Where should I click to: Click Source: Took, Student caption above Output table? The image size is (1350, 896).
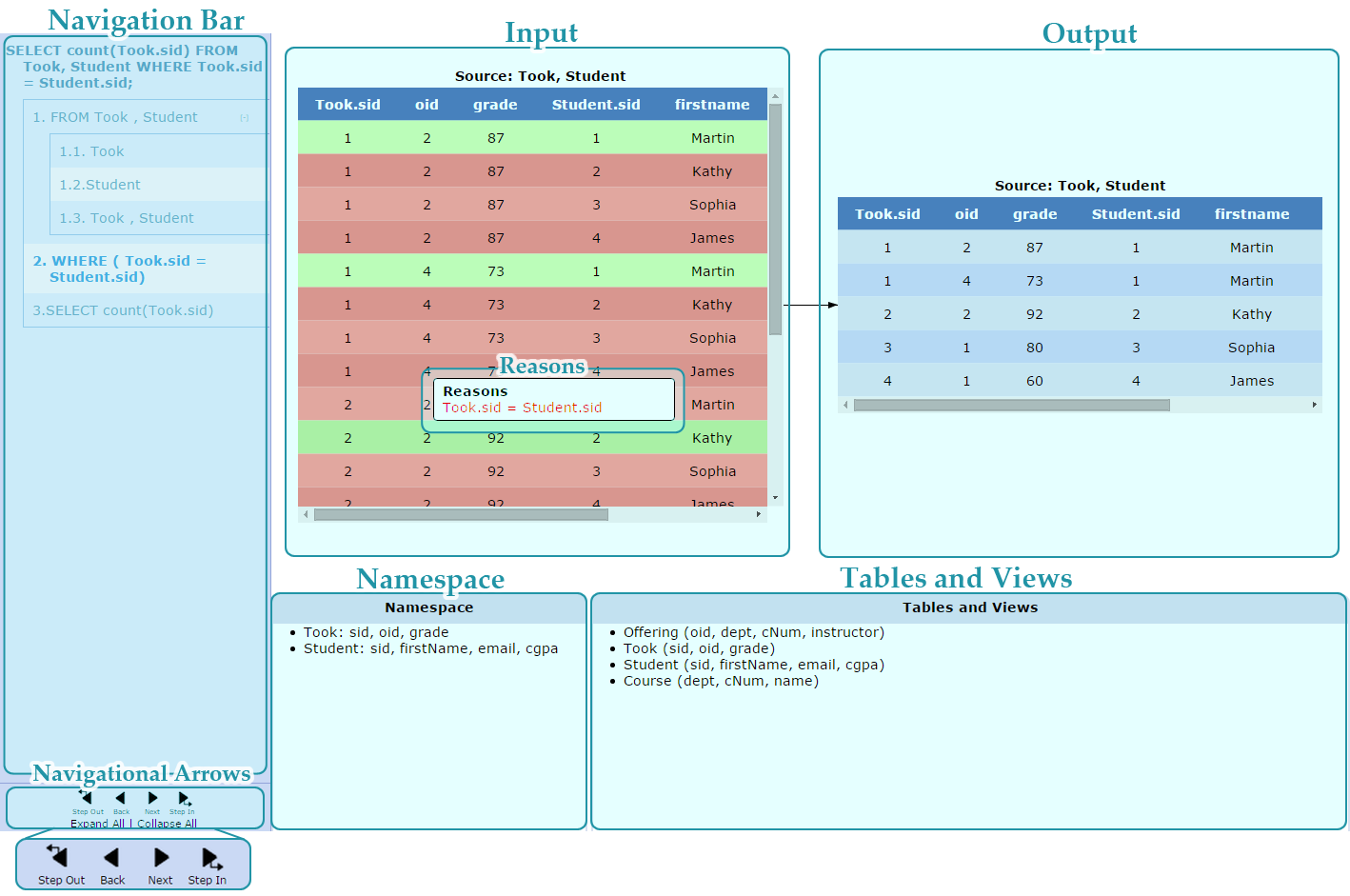pos(1080,186)
